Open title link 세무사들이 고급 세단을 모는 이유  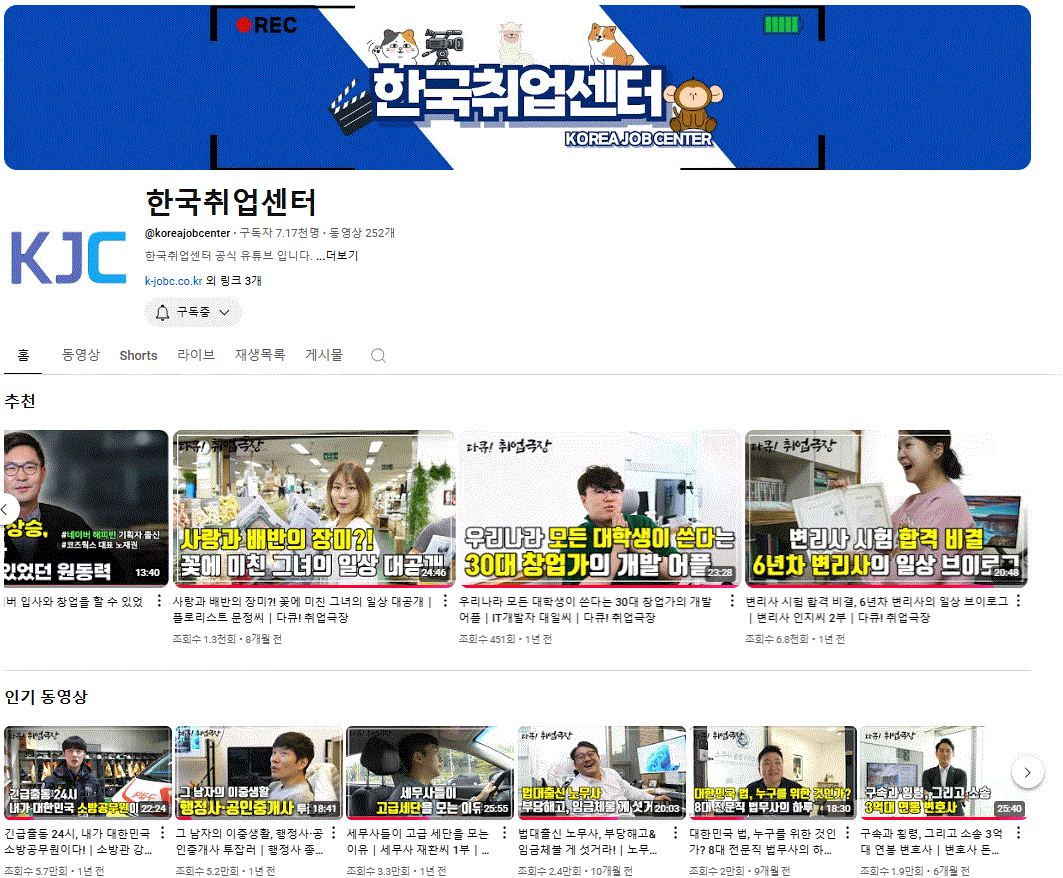(x=418, y=841)
